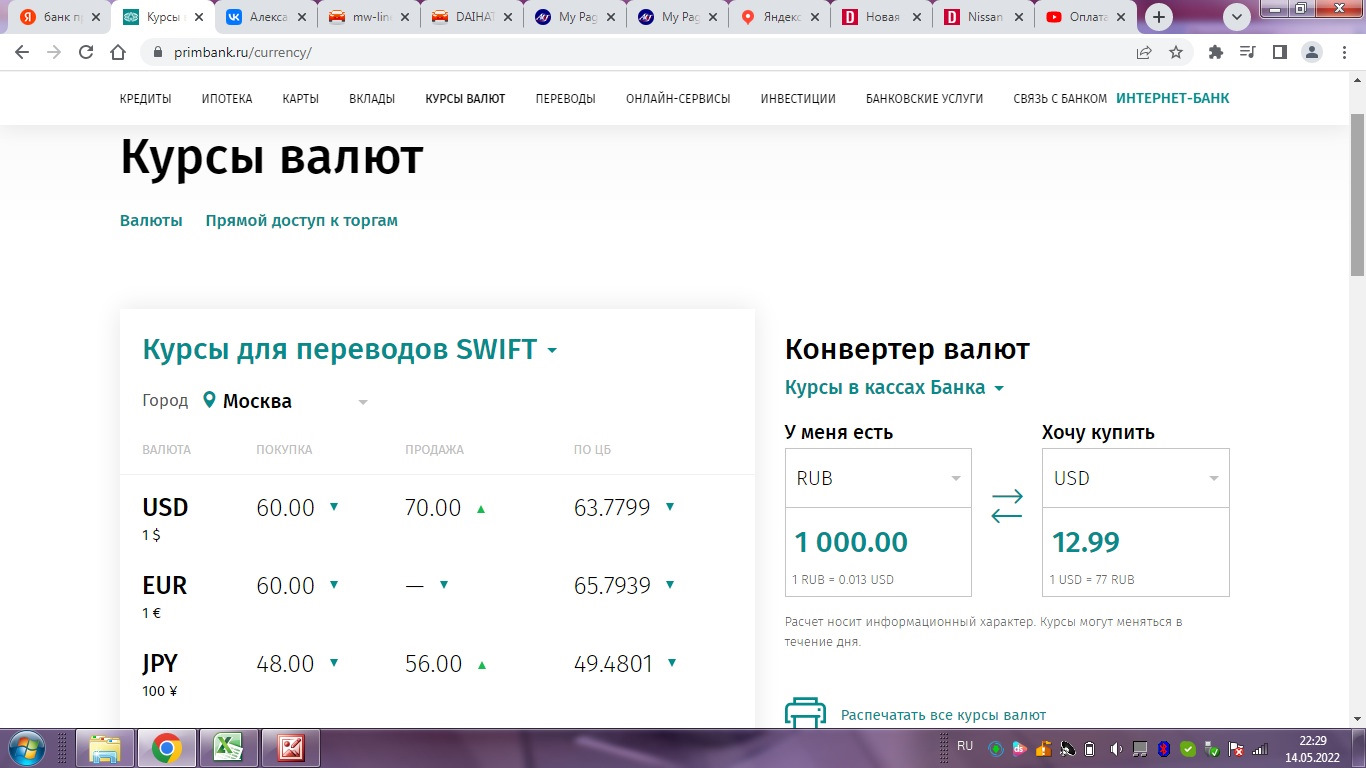Screen dimensions: 1366x768
Task: Click the USD sale up arrow
Action: tap(481, 508)
